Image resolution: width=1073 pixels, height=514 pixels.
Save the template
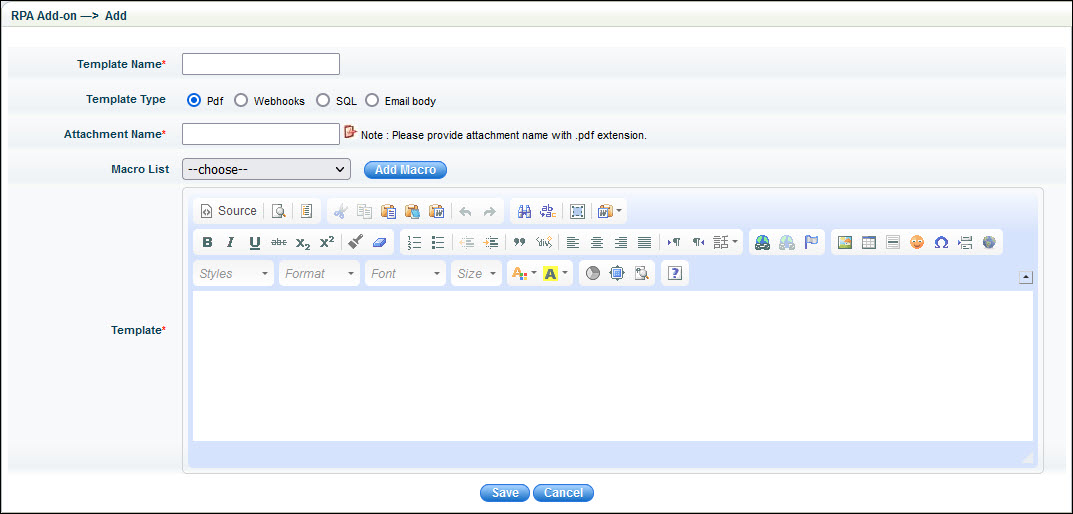505,493
